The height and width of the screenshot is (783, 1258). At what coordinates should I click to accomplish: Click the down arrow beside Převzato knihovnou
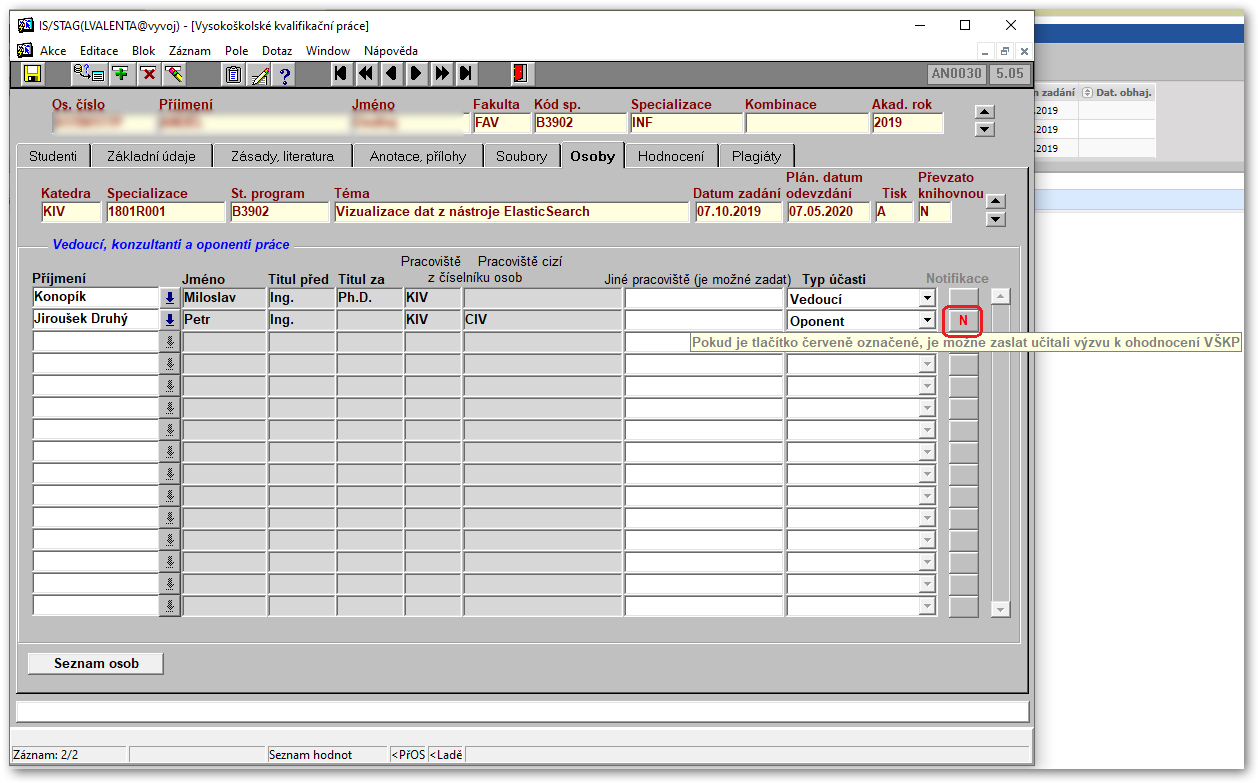click(995, 219)
